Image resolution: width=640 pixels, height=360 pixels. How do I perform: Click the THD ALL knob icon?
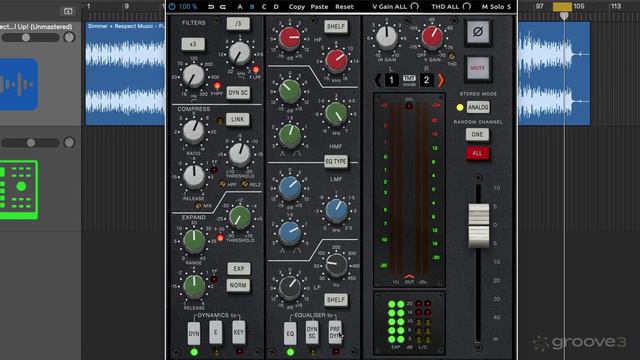point(467,7)
